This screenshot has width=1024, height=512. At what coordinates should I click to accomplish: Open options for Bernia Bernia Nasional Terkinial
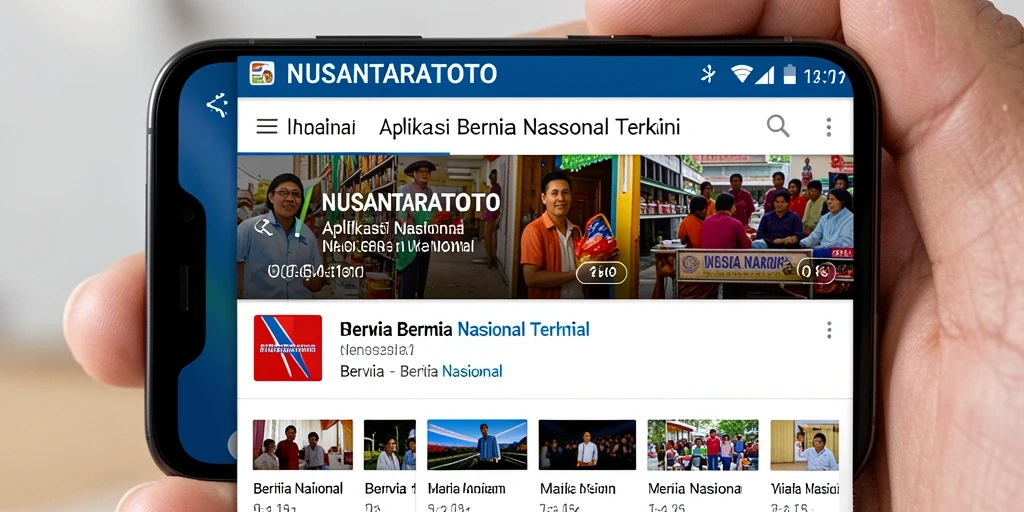click(829, 330)
